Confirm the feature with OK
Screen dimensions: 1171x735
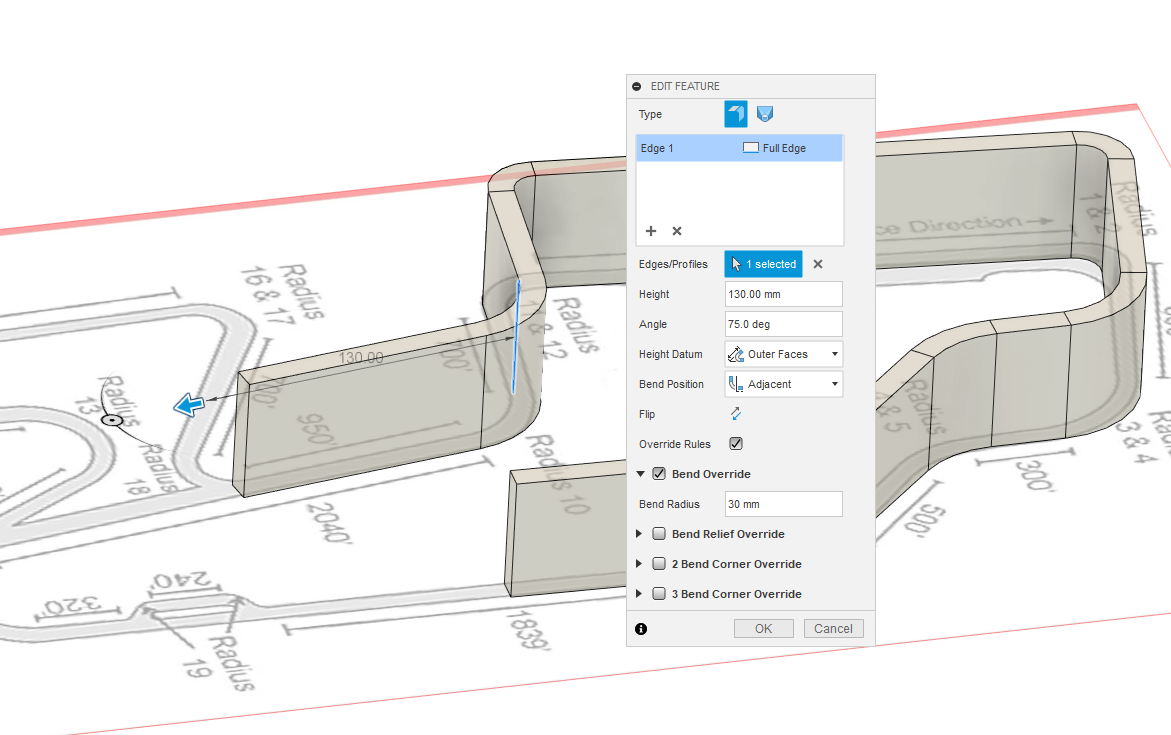(x=763, y=628)
